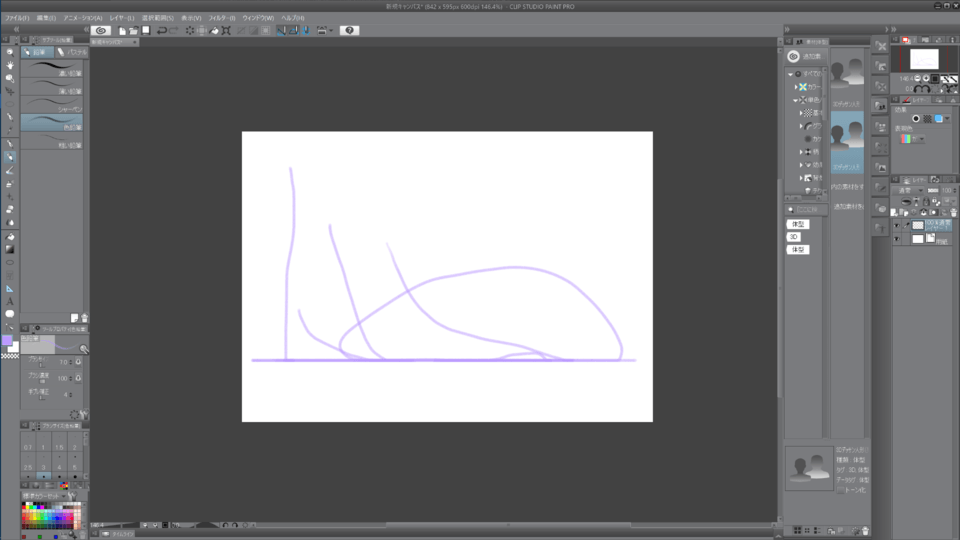Select the Ruler triangle tool
This screenshot has height=540, width=960.
10,288
